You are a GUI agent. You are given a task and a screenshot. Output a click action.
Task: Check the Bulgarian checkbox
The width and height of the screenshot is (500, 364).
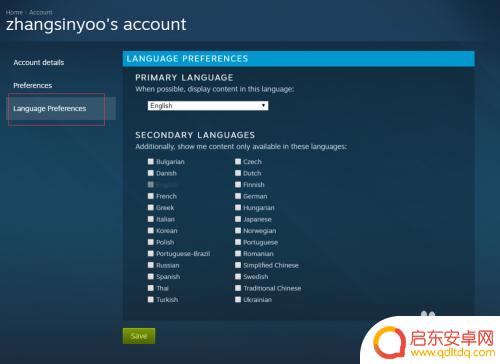[151, 161]
